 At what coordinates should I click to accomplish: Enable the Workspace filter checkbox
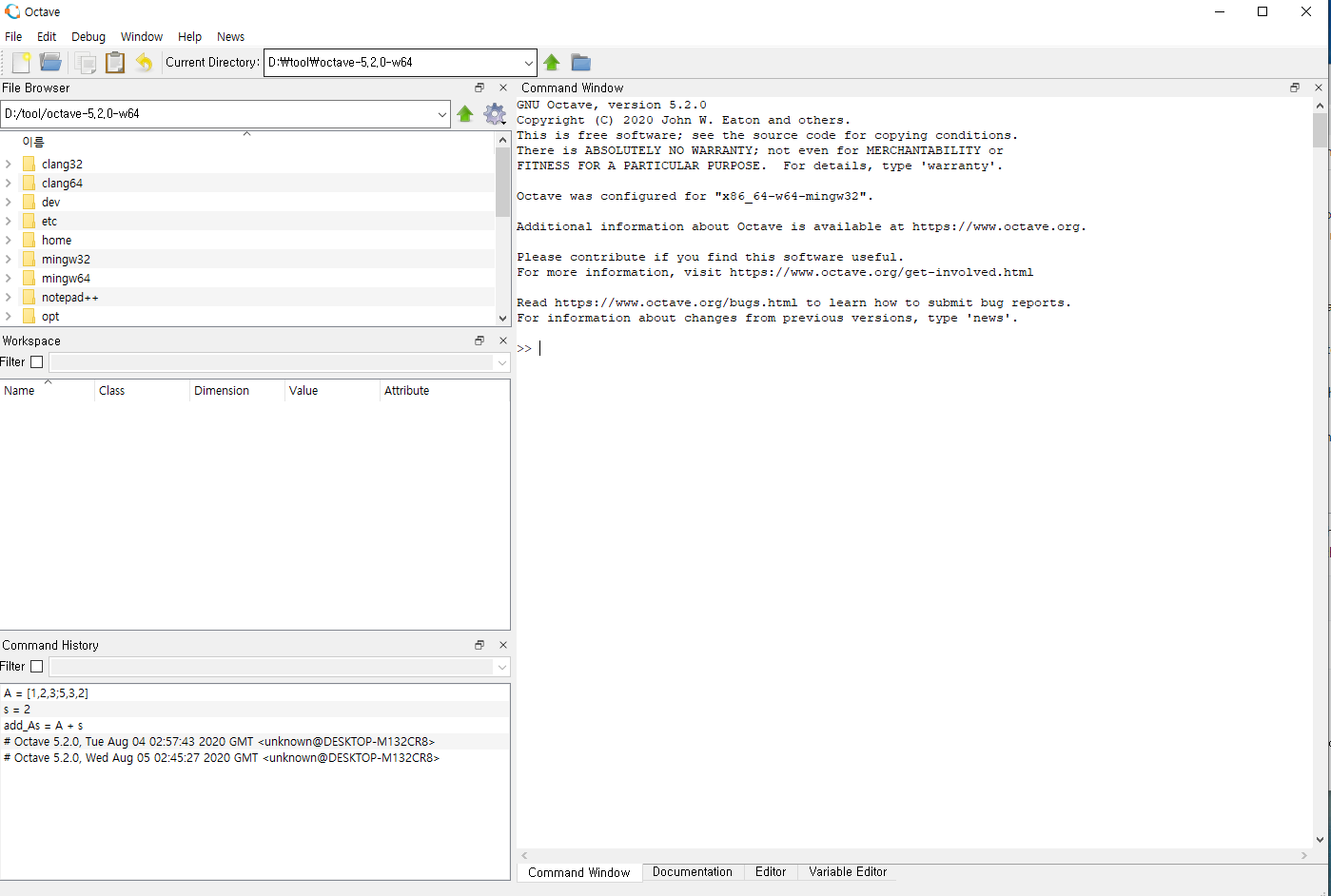[x=37, y=362]
